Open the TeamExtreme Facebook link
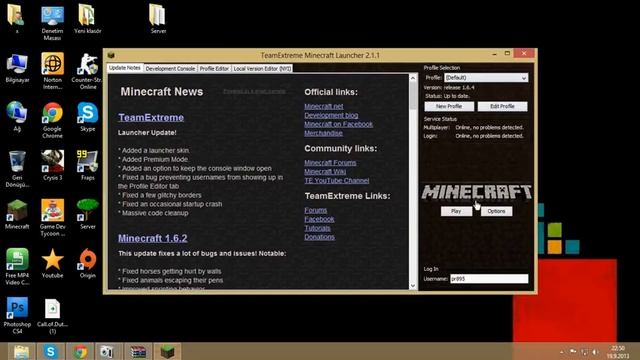 point(319,220)
